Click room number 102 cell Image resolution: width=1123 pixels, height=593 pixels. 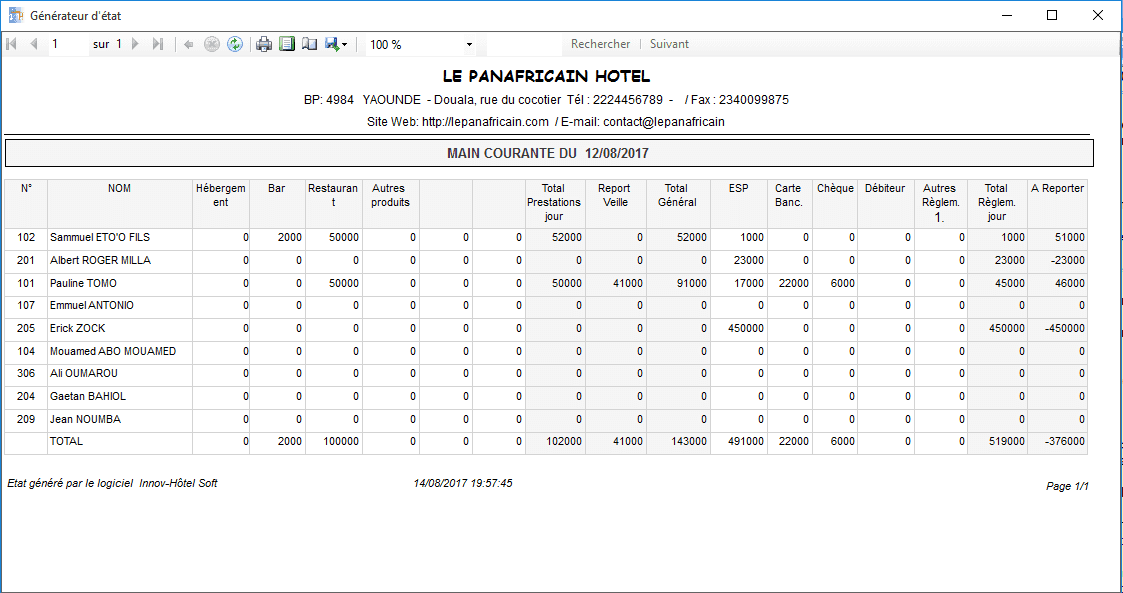pos(26,237)
